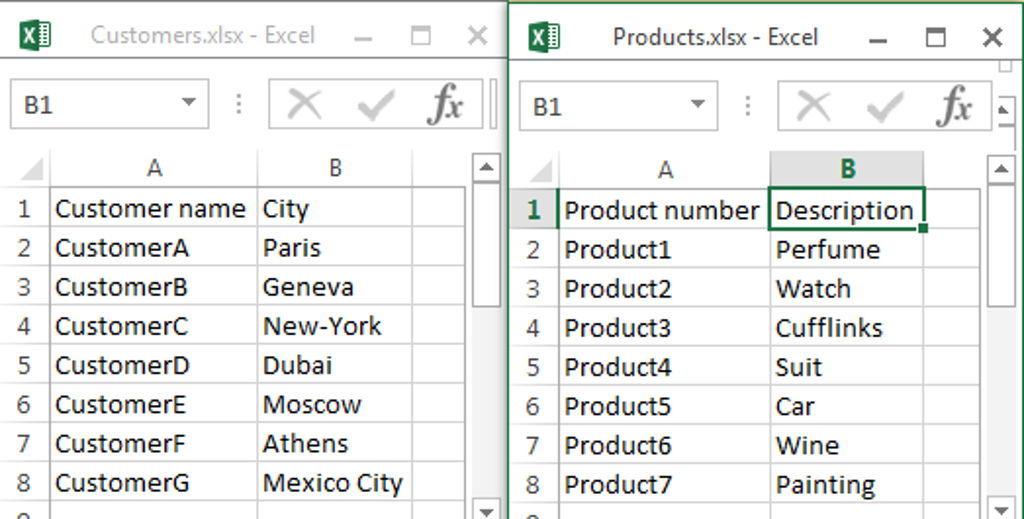
Task: Open Name Box dropdown in Products window
Action: pos(697,104)
